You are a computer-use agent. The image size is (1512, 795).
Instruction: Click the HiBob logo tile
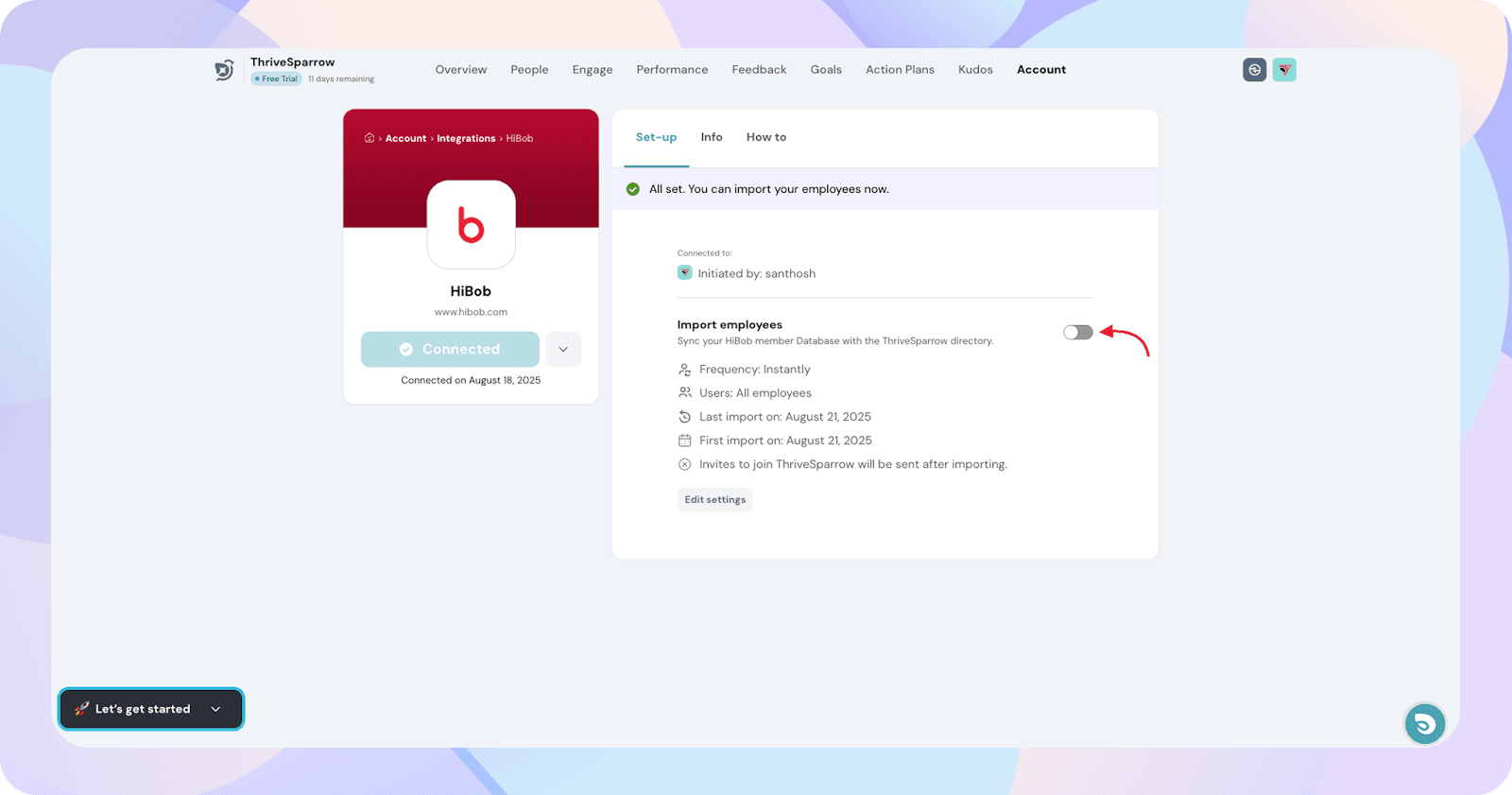[x=471, y=224]
